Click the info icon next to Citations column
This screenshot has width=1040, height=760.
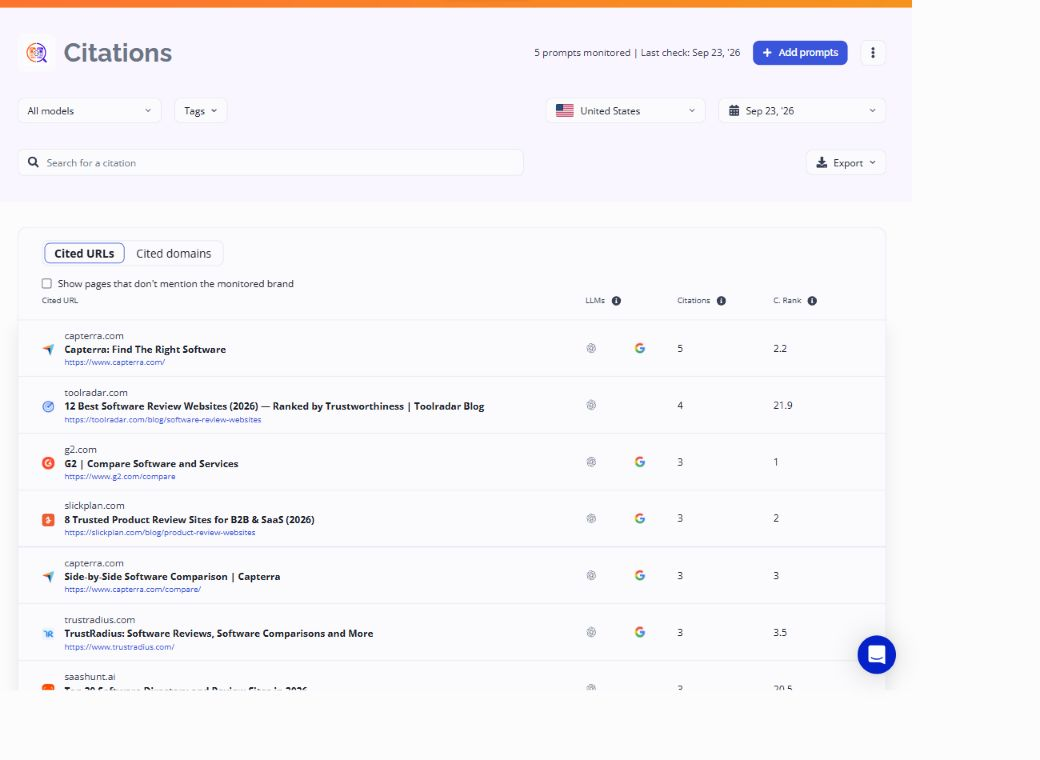click(x=721, y=301)
